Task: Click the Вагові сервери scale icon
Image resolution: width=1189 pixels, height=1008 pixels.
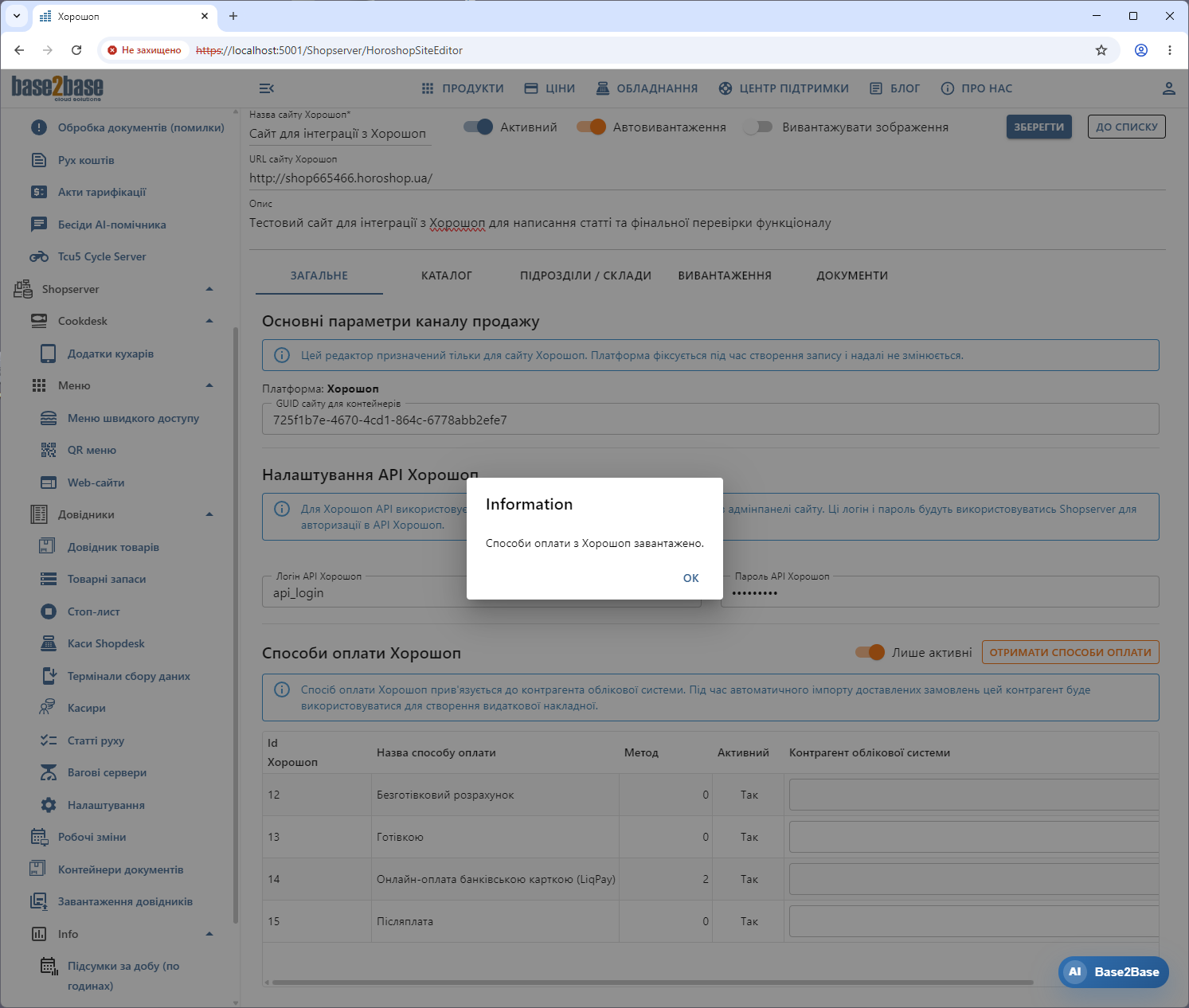Action: pos(49,772)
